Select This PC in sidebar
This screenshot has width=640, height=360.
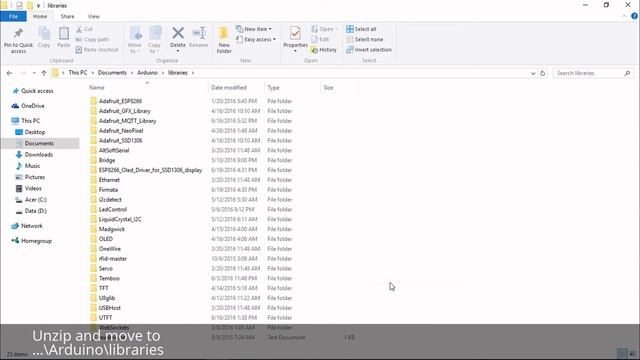(x=26, y=121)
